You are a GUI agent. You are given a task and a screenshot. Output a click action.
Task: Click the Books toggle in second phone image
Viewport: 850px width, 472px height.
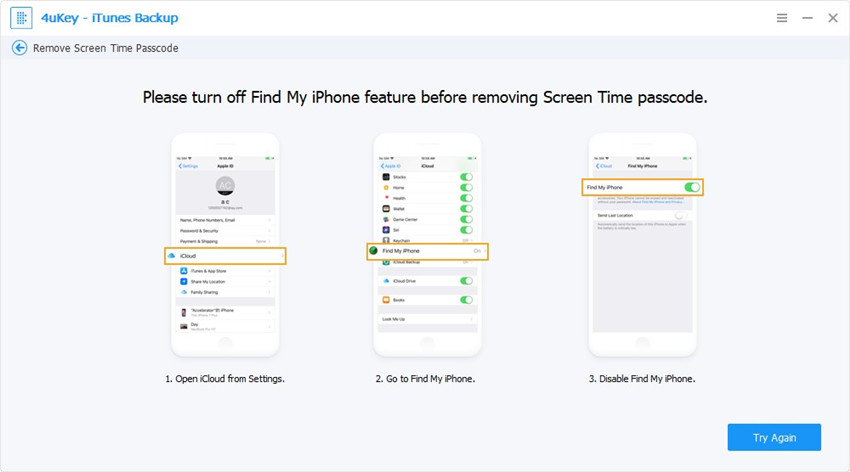coord(466,300)
